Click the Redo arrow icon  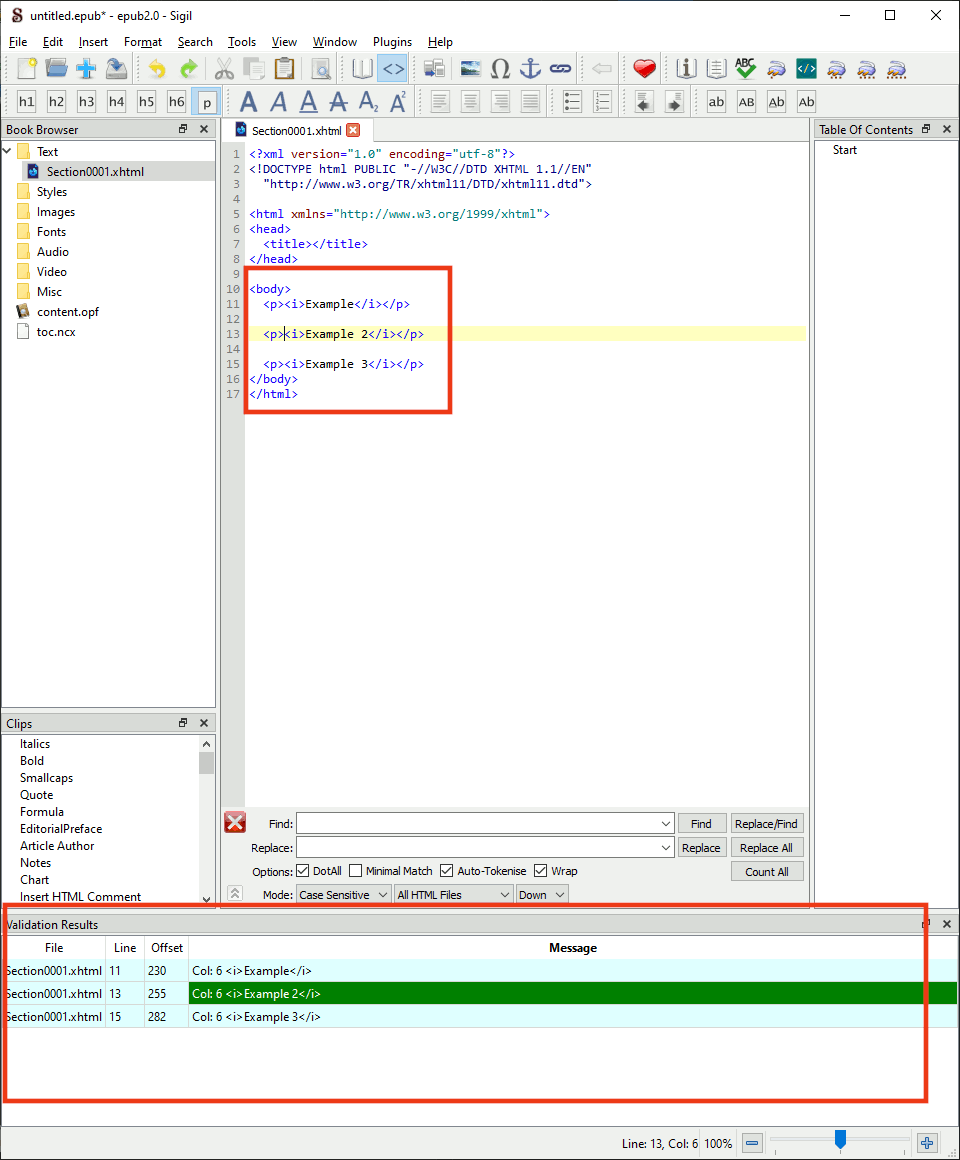[189, 69]
